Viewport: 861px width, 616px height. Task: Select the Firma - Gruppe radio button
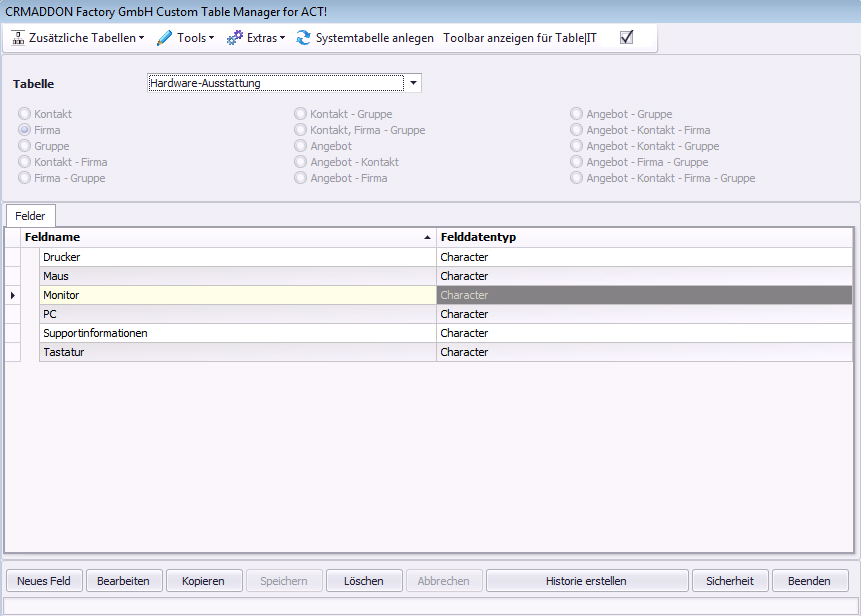(x=24, y=177)
